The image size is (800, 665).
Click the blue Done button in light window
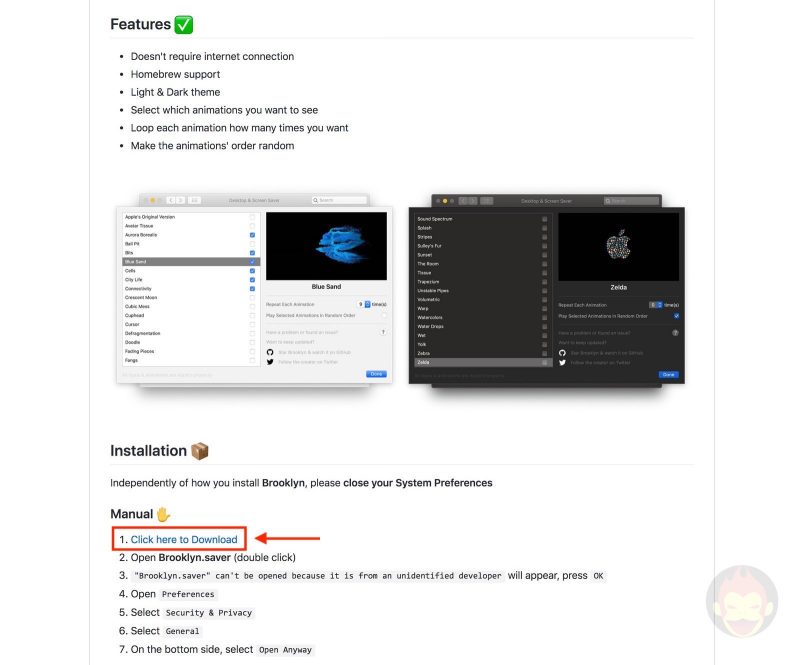tap(376, 374)
